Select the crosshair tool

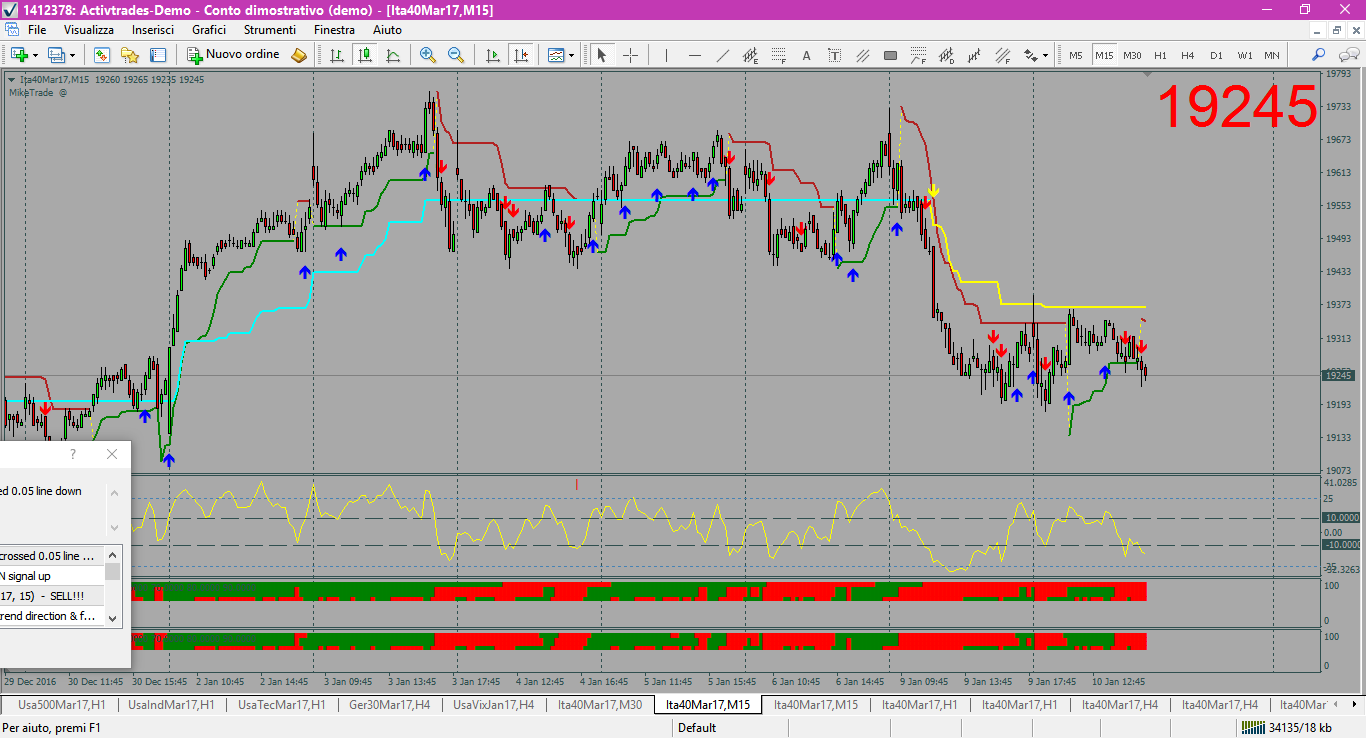[631, 55]
